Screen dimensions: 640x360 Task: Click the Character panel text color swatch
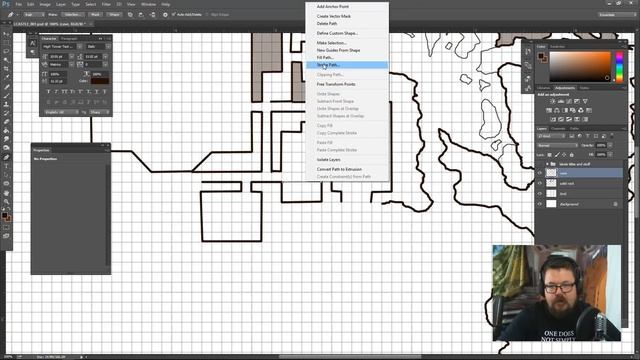point(100,81)
